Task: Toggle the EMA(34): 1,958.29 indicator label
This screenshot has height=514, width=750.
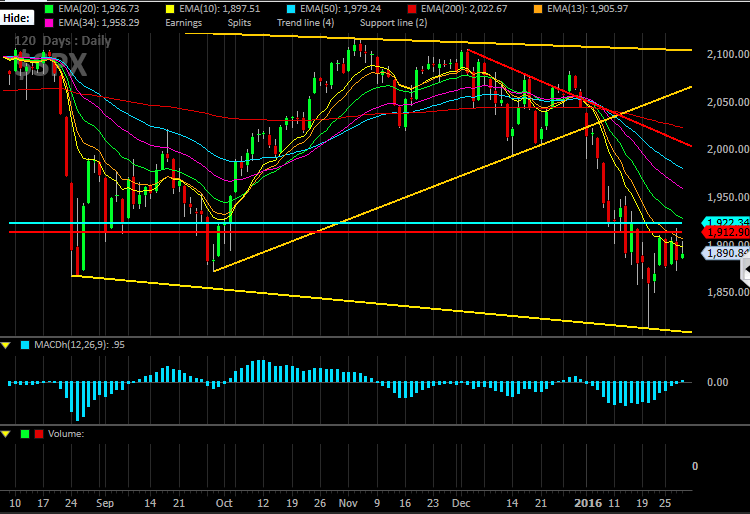Action: 99,22
